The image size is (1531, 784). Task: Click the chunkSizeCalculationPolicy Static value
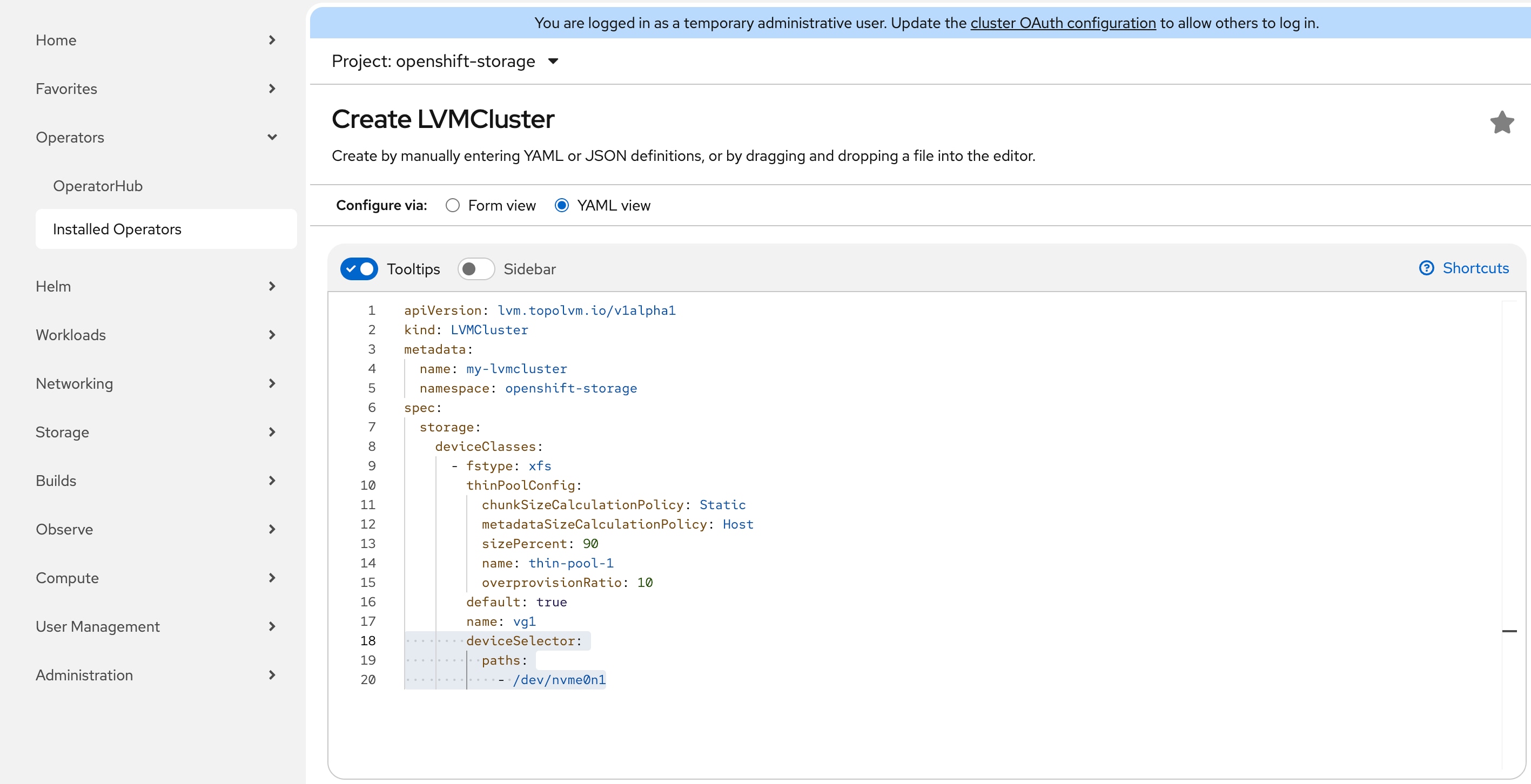tap(722, 505)
